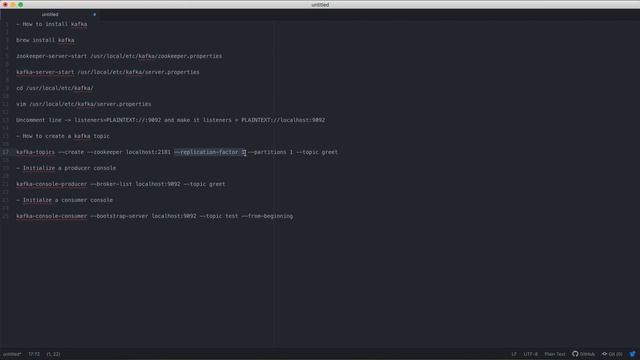Click 'localhost:2181' in the kafka-topics line
The height and width of the screenshot is (360, 640).
coord(148,152)
